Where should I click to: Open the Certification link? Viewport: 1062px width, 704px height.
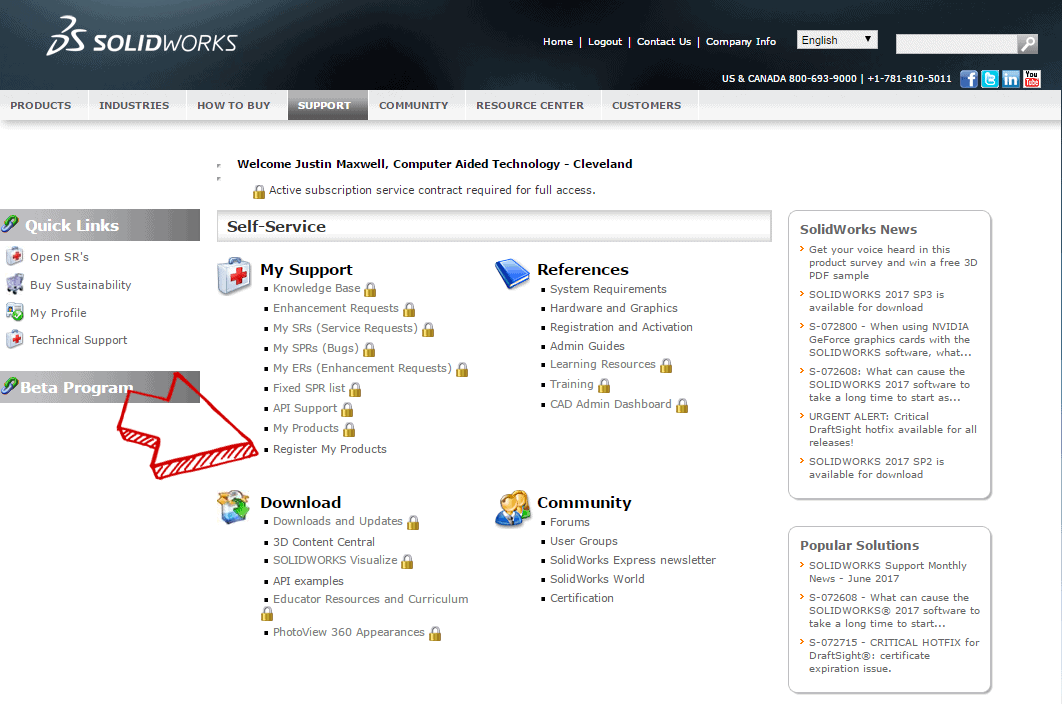(582, 598)
